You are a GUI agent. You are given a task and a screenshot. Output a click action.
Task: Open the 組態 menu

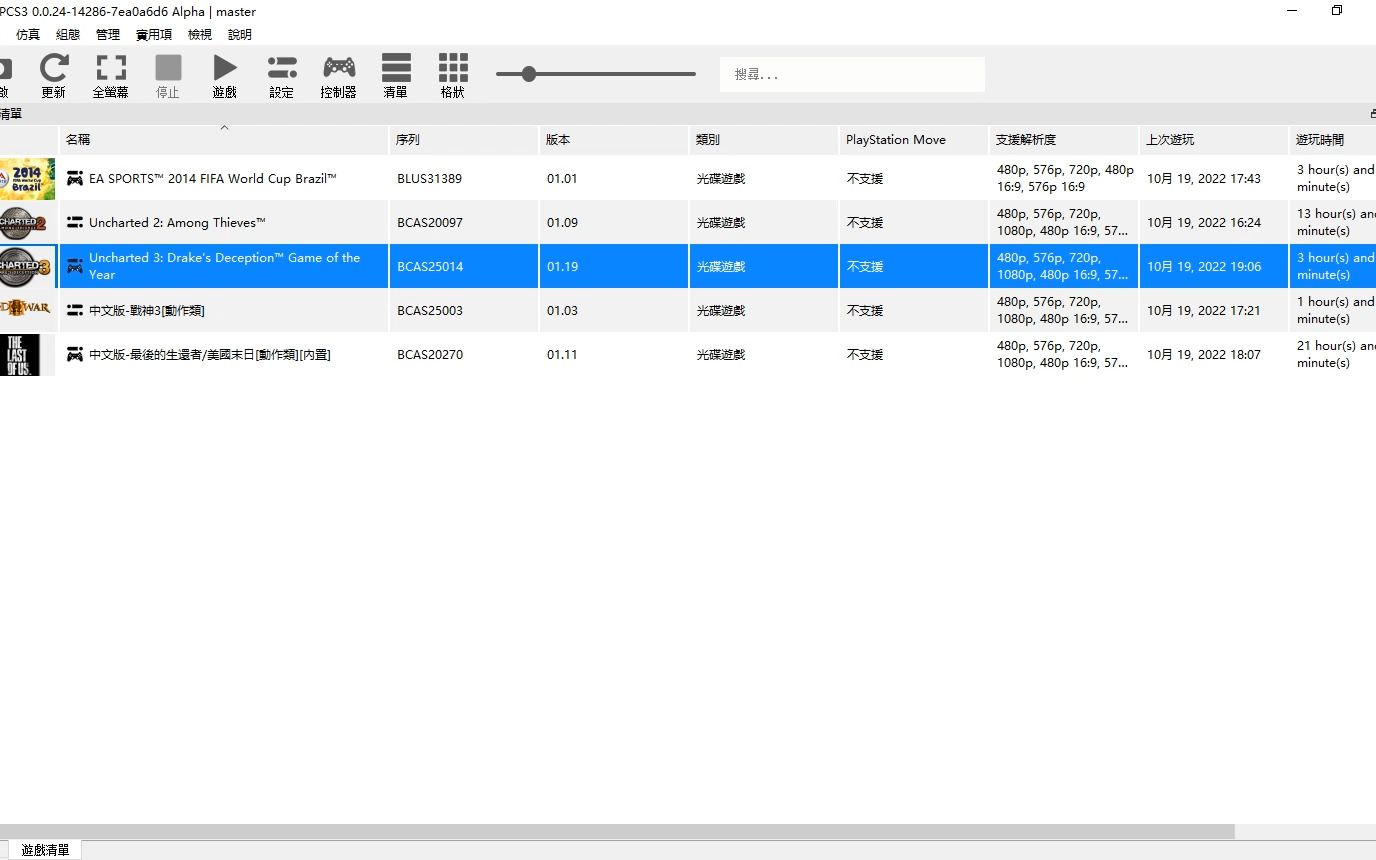click(x=68, y=34)
